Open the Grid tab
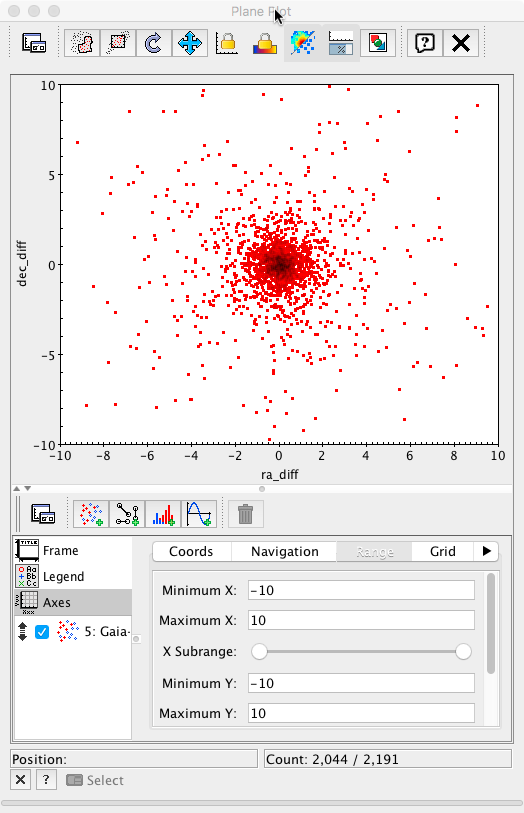The image size is (524, 813). [x=443, y=551]
